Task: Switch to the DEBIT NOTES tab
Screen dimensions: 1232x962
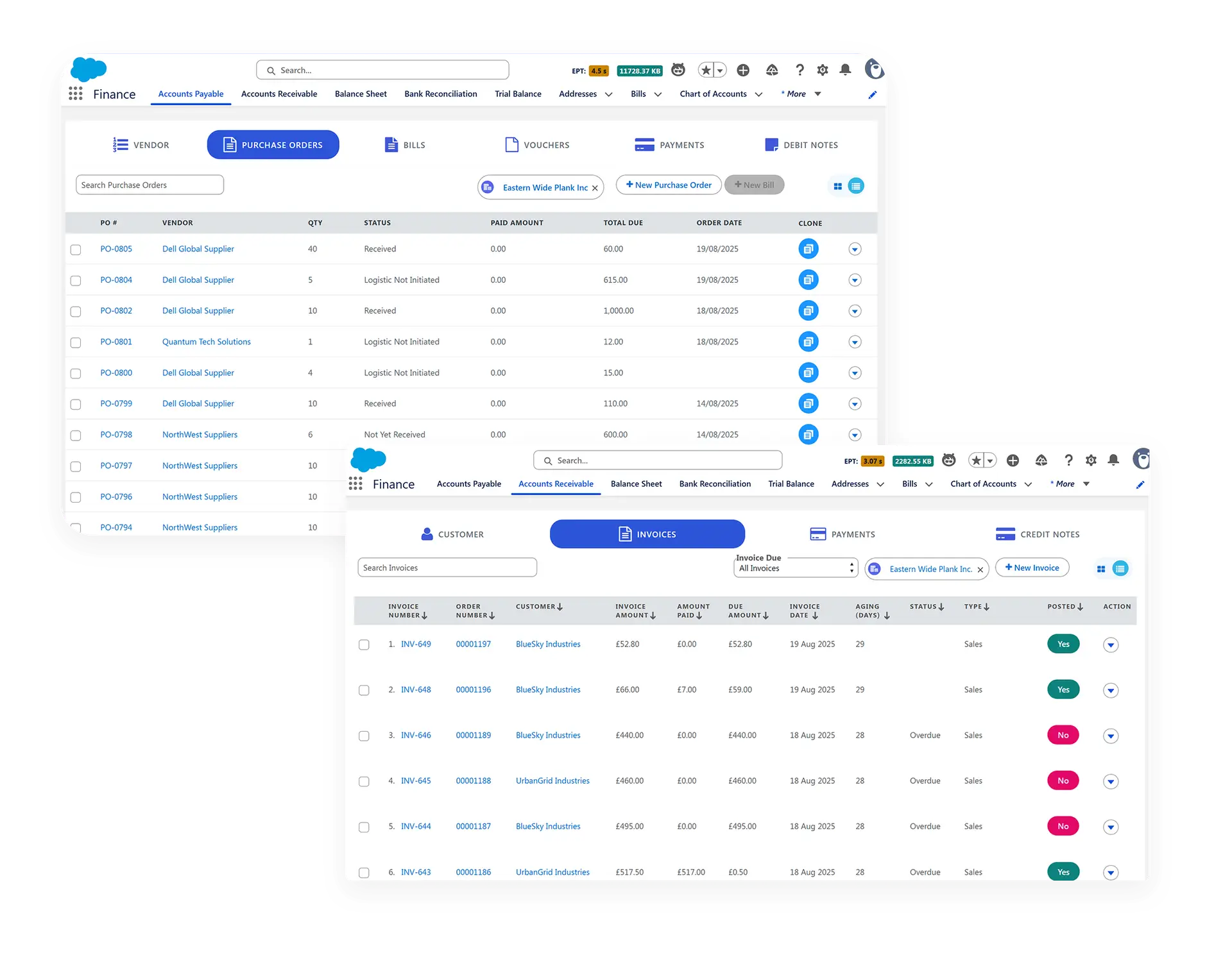Action: tap(801, 145)
